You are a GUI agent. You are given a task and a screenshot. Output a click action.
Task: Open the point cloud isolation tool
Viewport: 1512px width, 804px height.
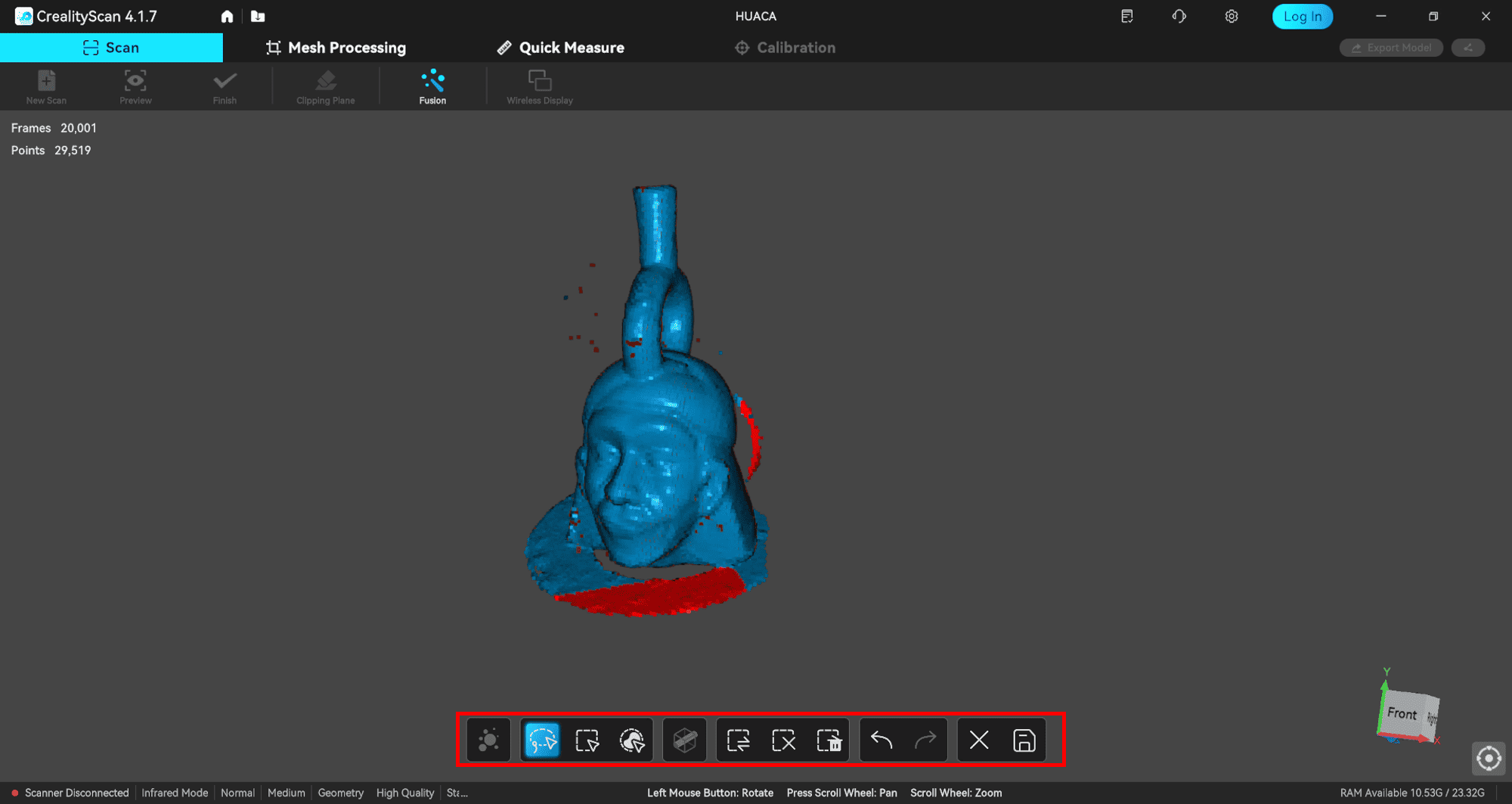click(488, 740)
